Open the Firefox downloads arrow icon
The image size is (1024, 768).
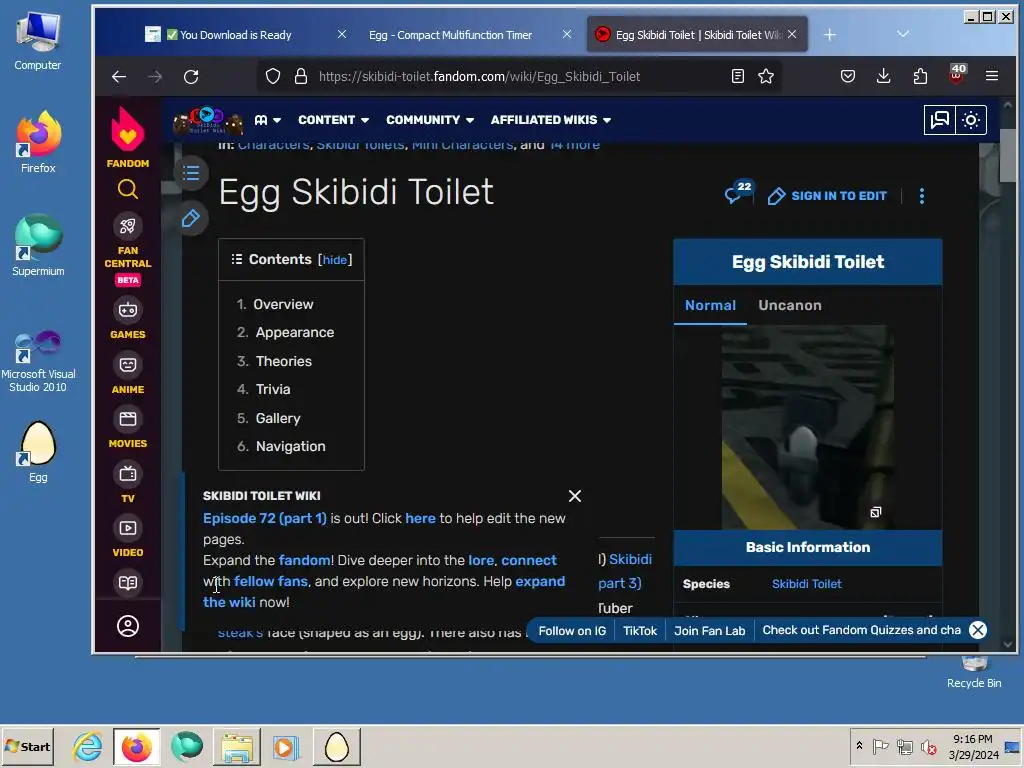[x=884, y=76]
